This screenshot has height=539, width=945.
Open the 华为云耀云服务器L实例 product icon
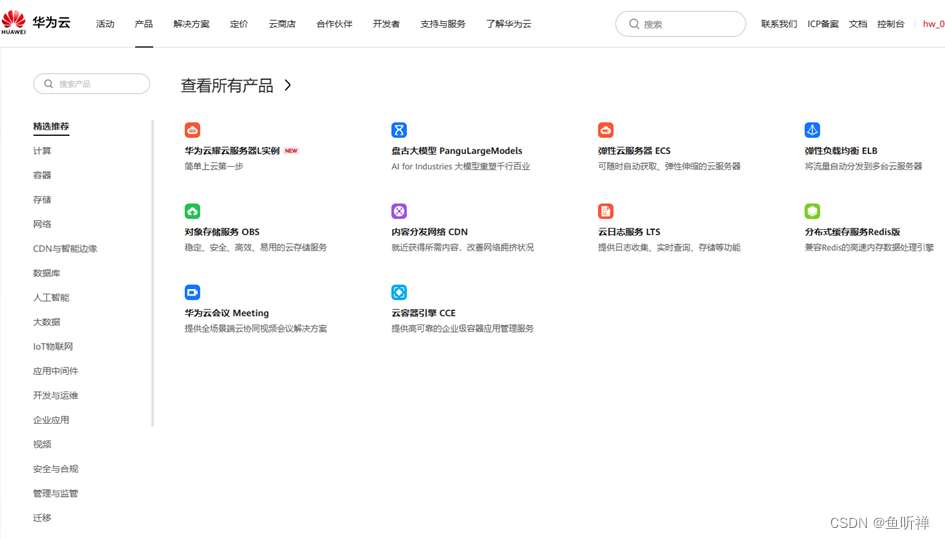(x=192, y=130)
